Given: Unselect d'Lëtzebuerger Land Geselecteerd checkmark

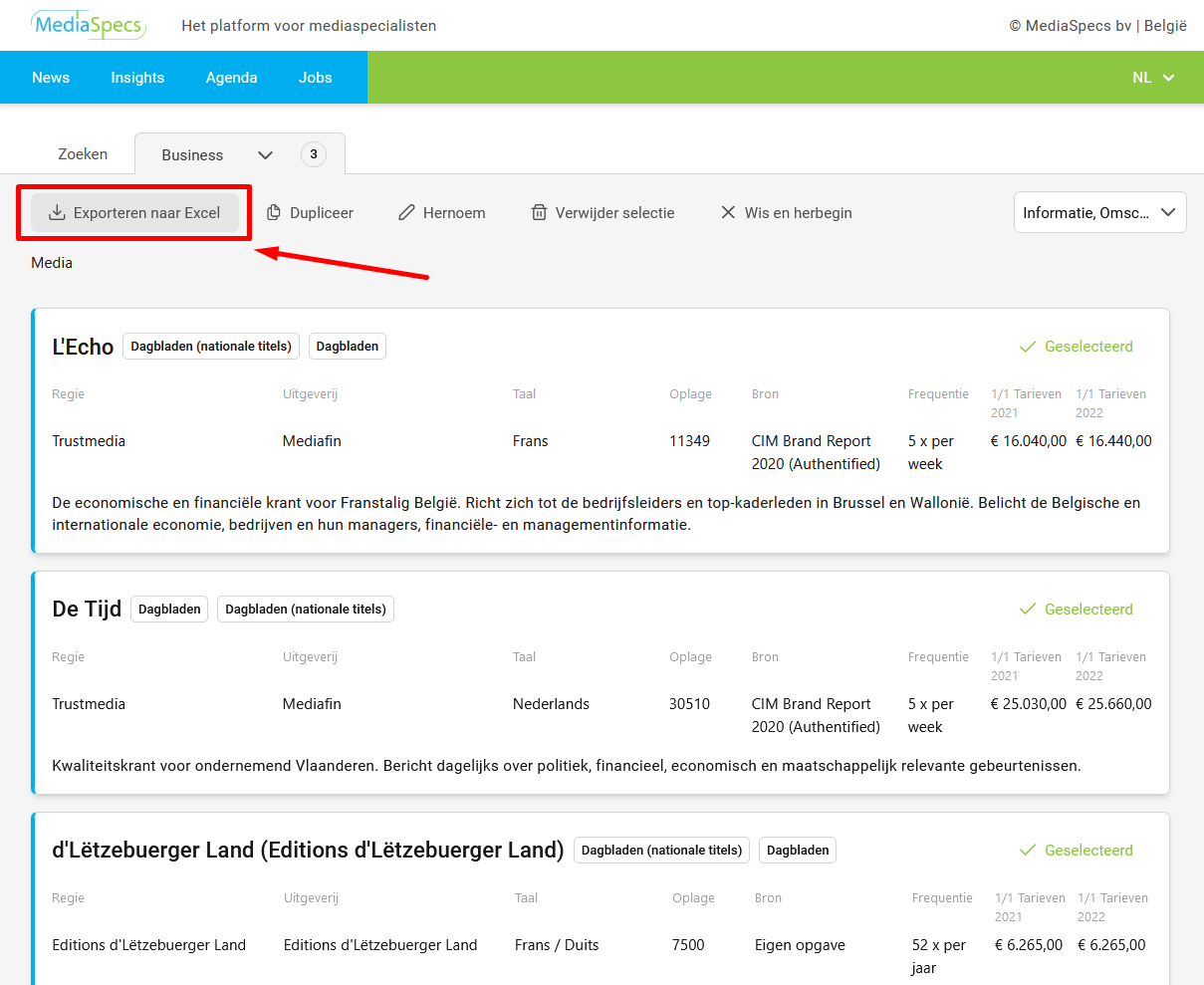Looking at the screenshot, I should pos(1029,851).
